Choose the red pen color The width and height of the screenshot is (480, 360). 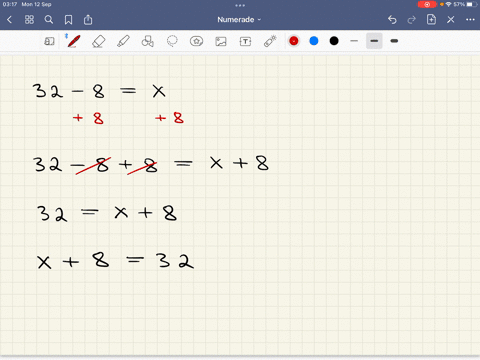(294, 41)
